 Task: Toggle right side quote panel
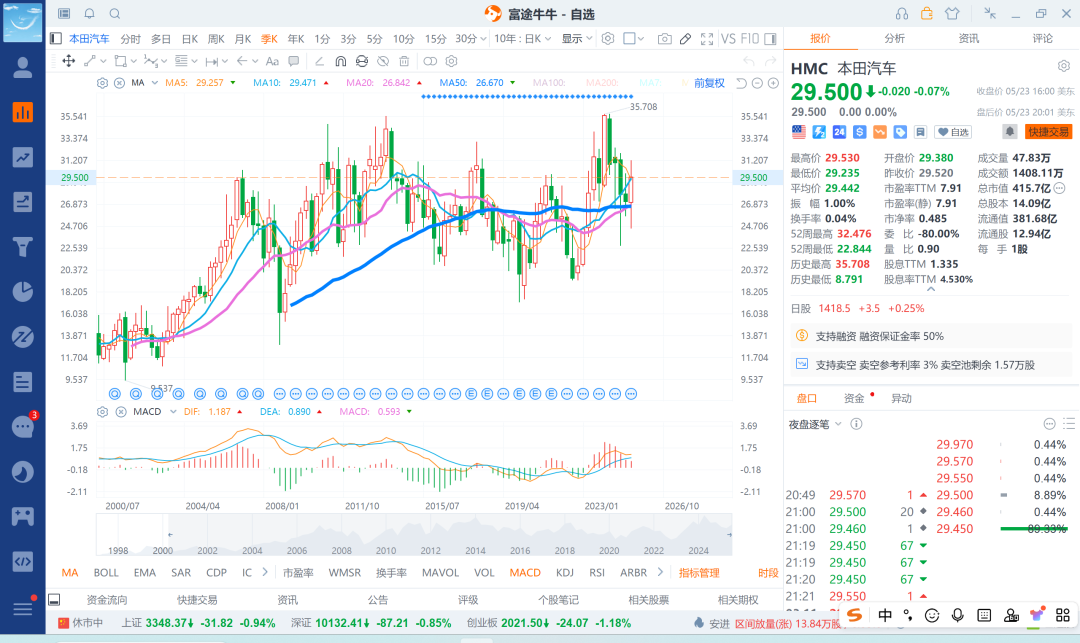coord(770,39)
